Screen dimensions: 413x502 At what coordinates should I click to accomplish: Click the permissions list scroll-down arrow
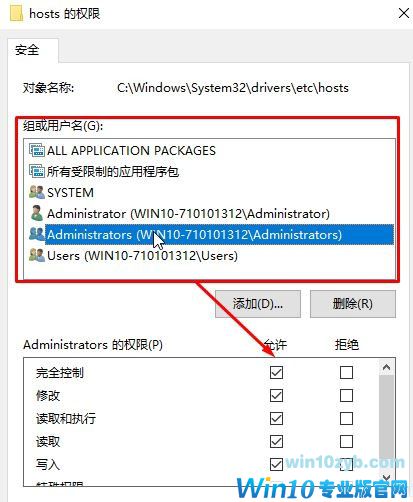click(386, 477)
